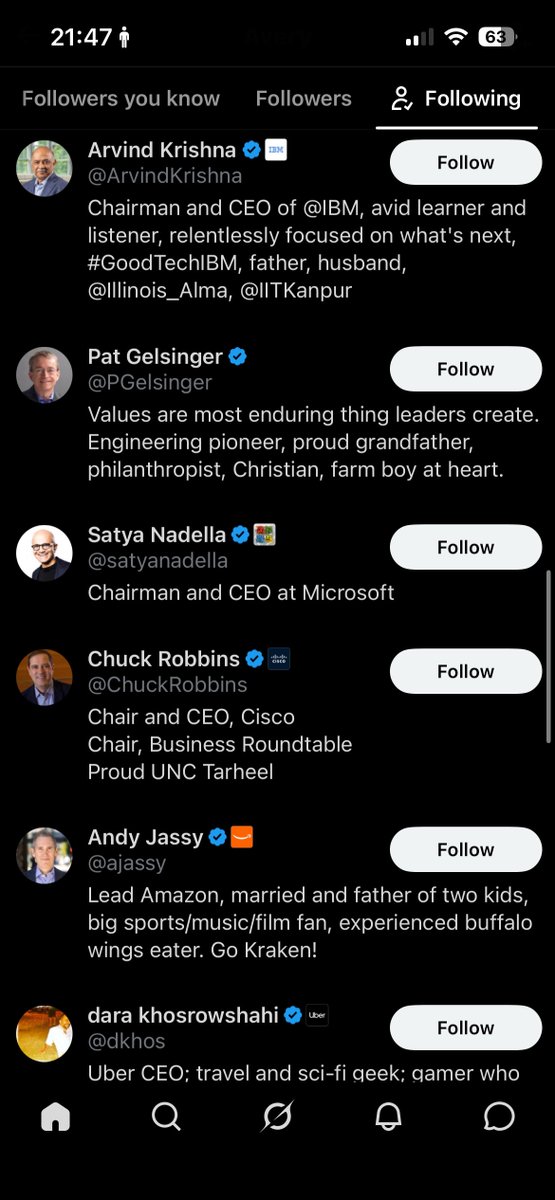Open Chuck Robbins' profile avatar
555x1200 pixels.
coord(44,677)
